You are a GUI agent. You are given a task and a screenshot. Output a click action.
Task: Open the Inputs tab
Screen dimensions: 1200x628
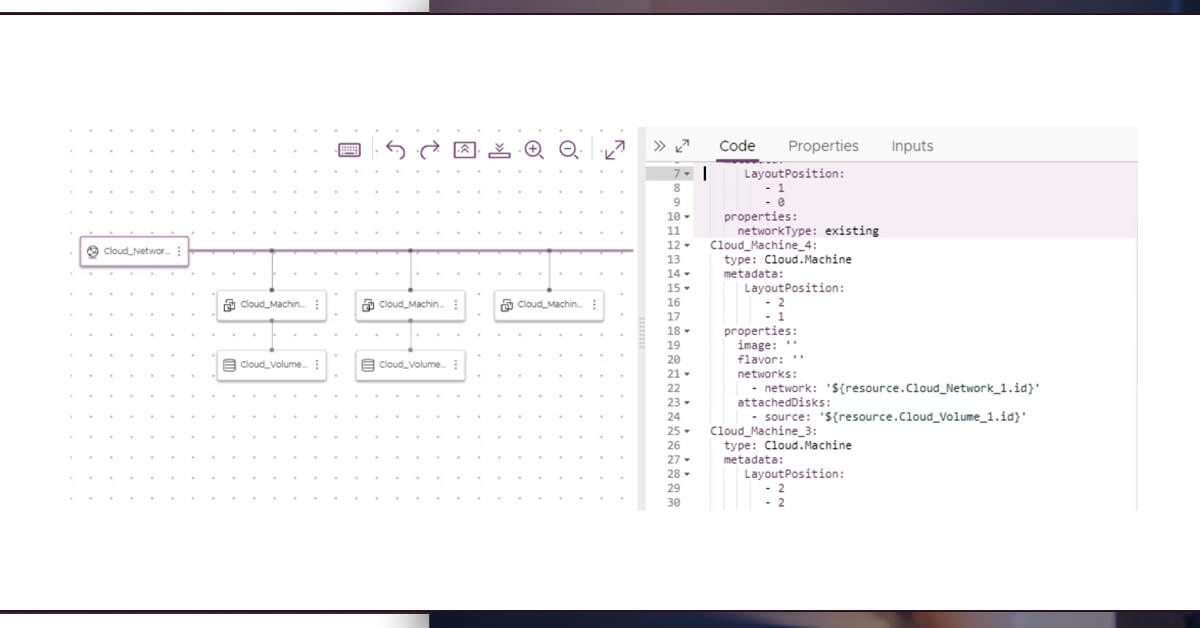(912, 146)
